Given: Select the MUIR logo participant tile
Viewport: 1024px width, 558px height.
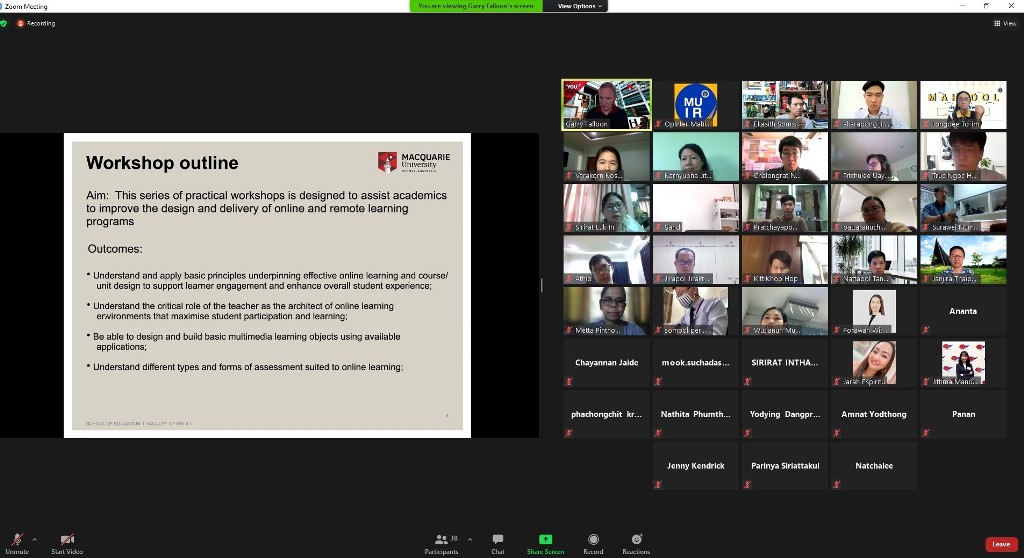Looking at the screenshot, I should click(695, 105).
